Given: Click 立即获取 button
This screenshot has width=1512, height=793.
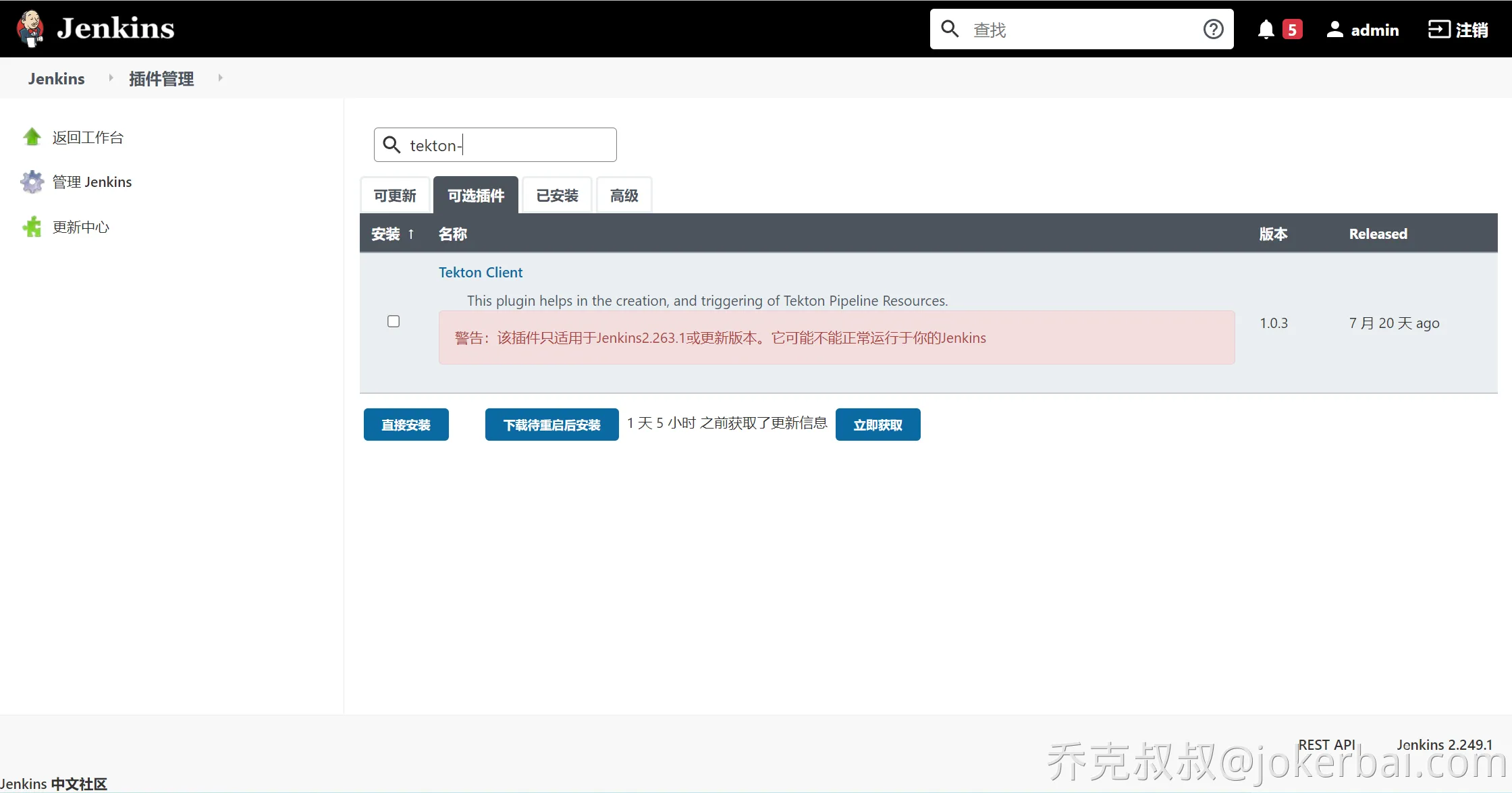Looking at the screenshot, I should pyautogui.click(x=878, y=425).
